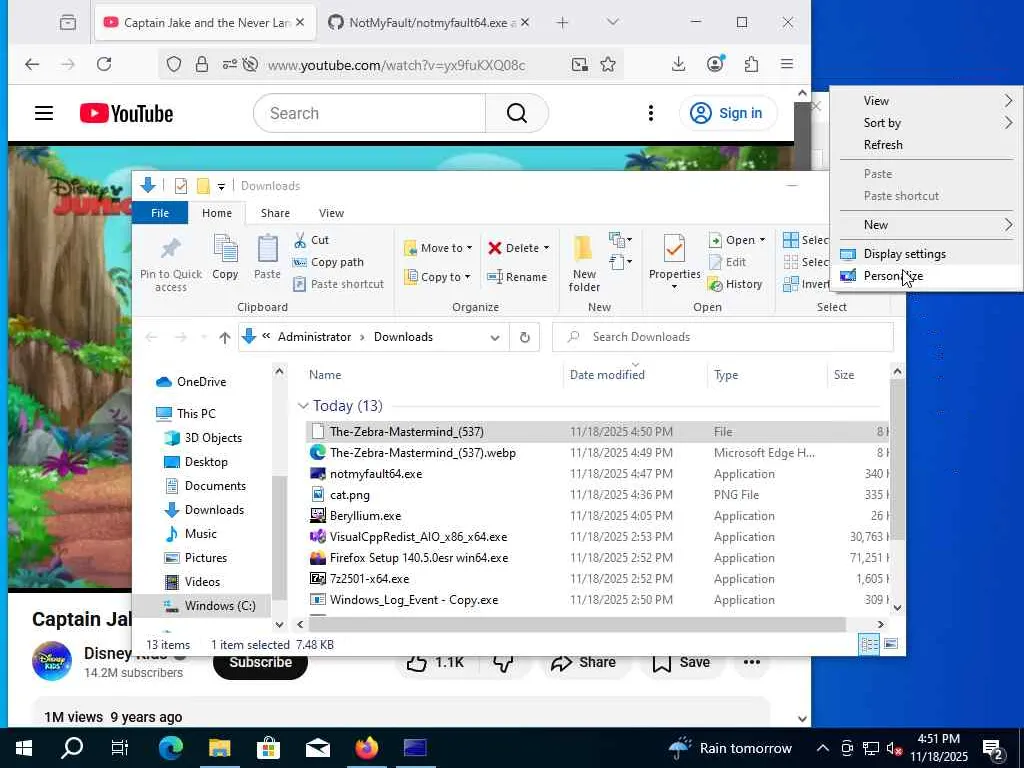Switch to large icons view button
Viewport: 1024px width, 768px height.
(890, 644)
